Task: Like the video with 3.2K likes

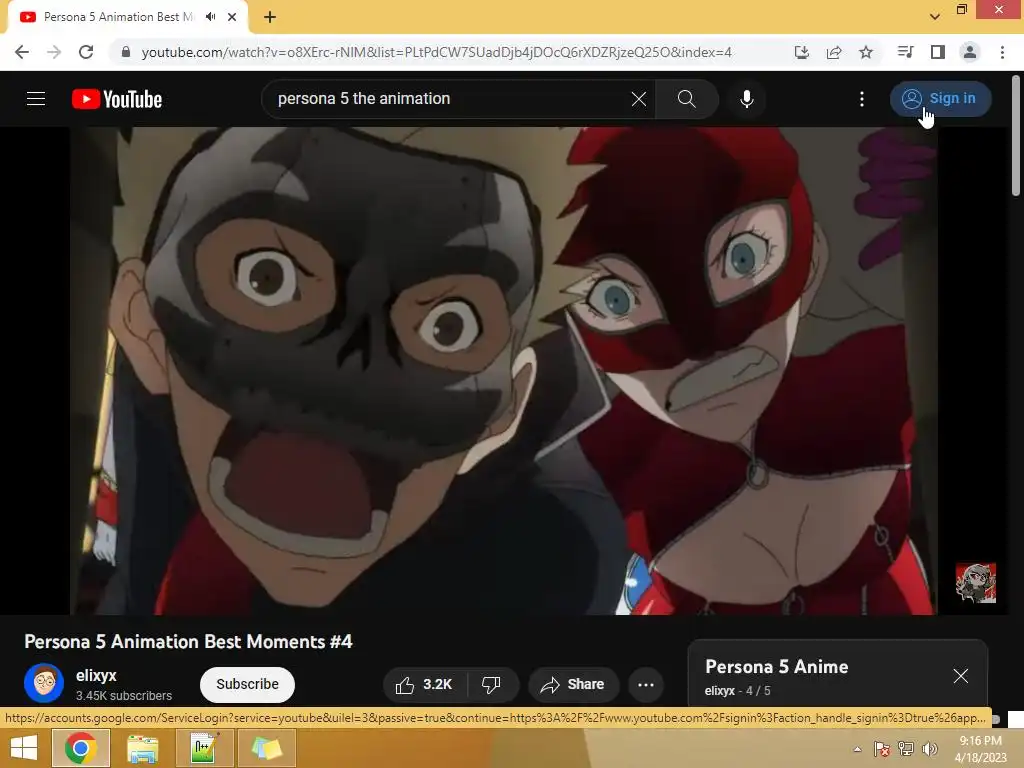Action: (x=424, y=684)
